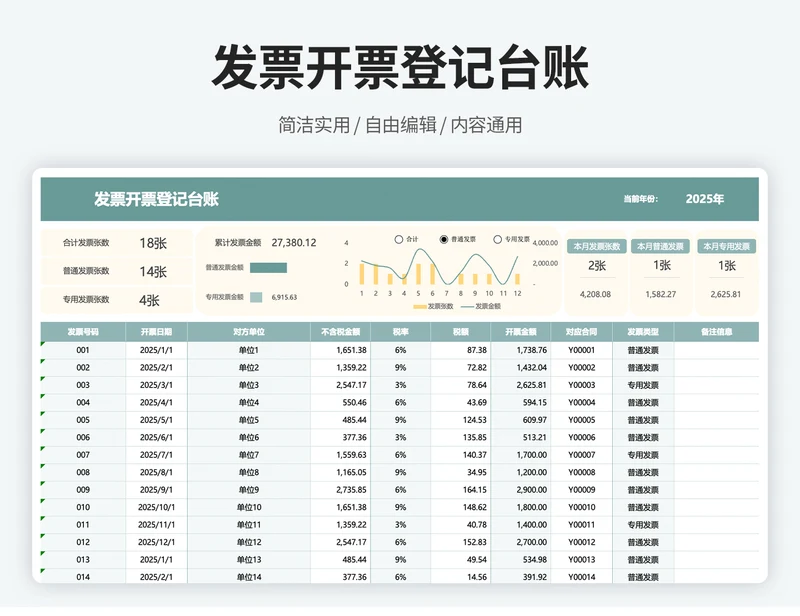Screen dimensions: 800x616
Task: Click the invoice amount 534.98
Action: click(521, 559)
